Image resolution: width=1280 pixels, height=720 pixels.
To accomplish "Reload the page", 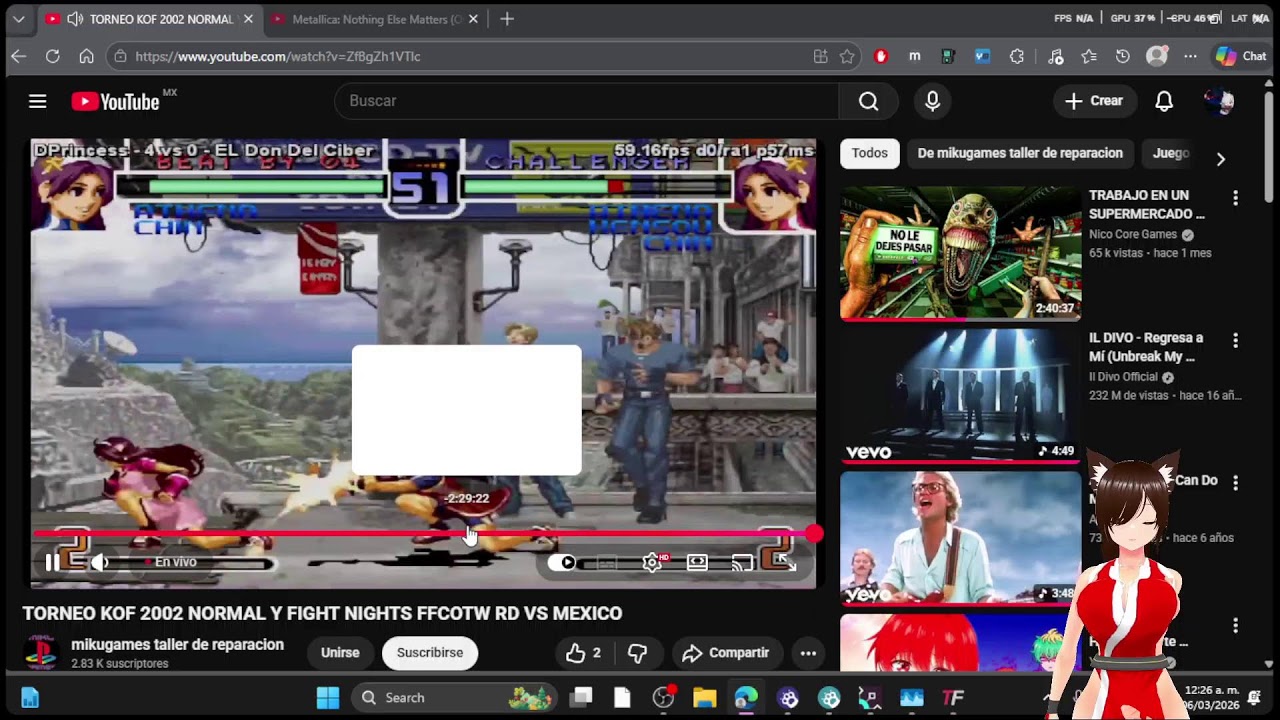I will pos(52,57).
